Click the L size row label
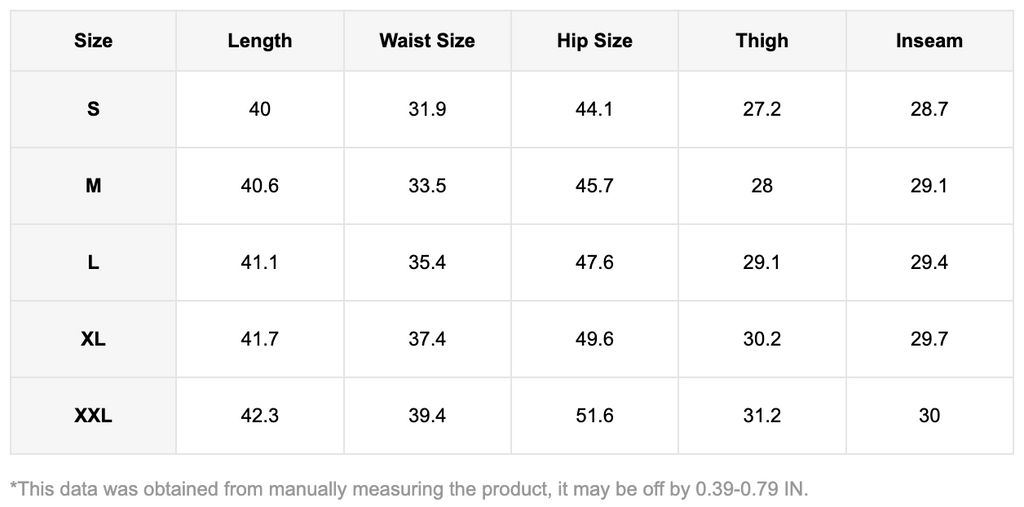 pos(93,263)
